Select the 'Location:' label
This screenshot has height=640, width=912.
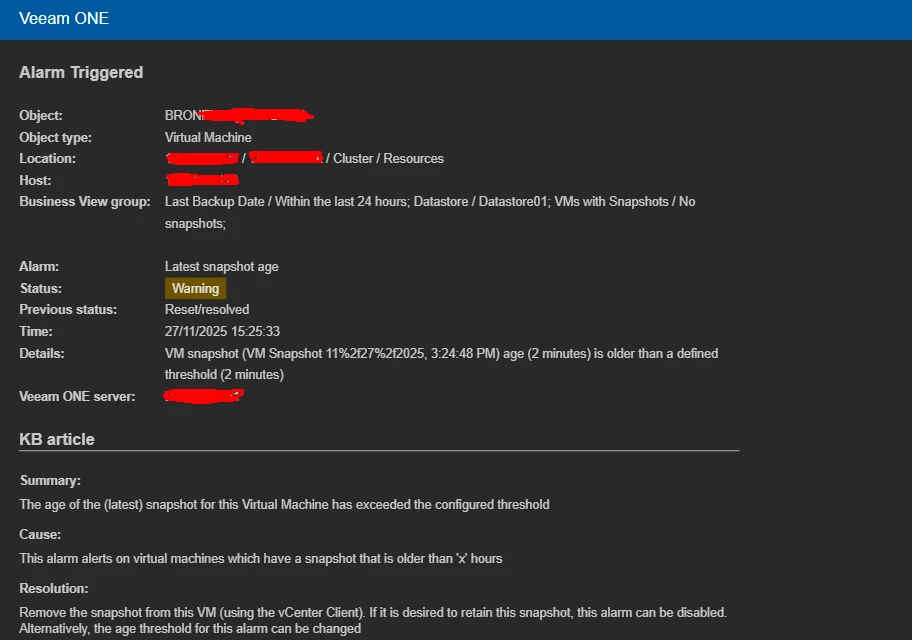click(x=47, y=158)
